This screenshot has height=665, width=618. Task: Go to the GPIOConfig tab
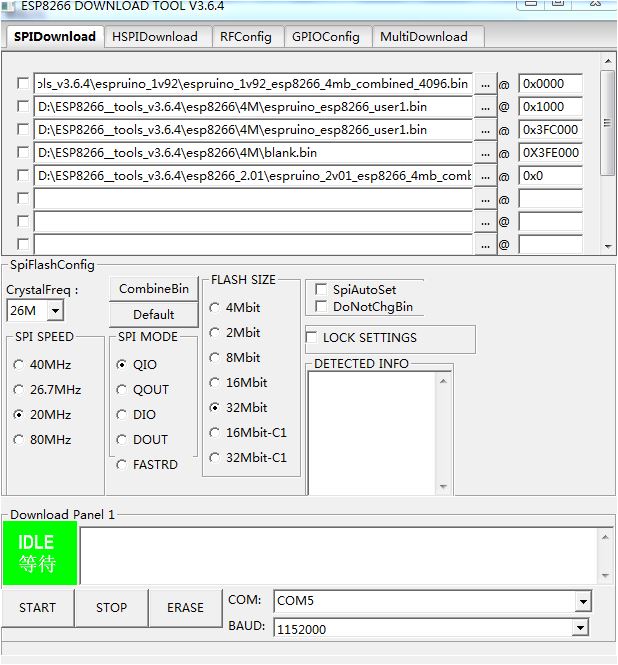pos(326,37)
